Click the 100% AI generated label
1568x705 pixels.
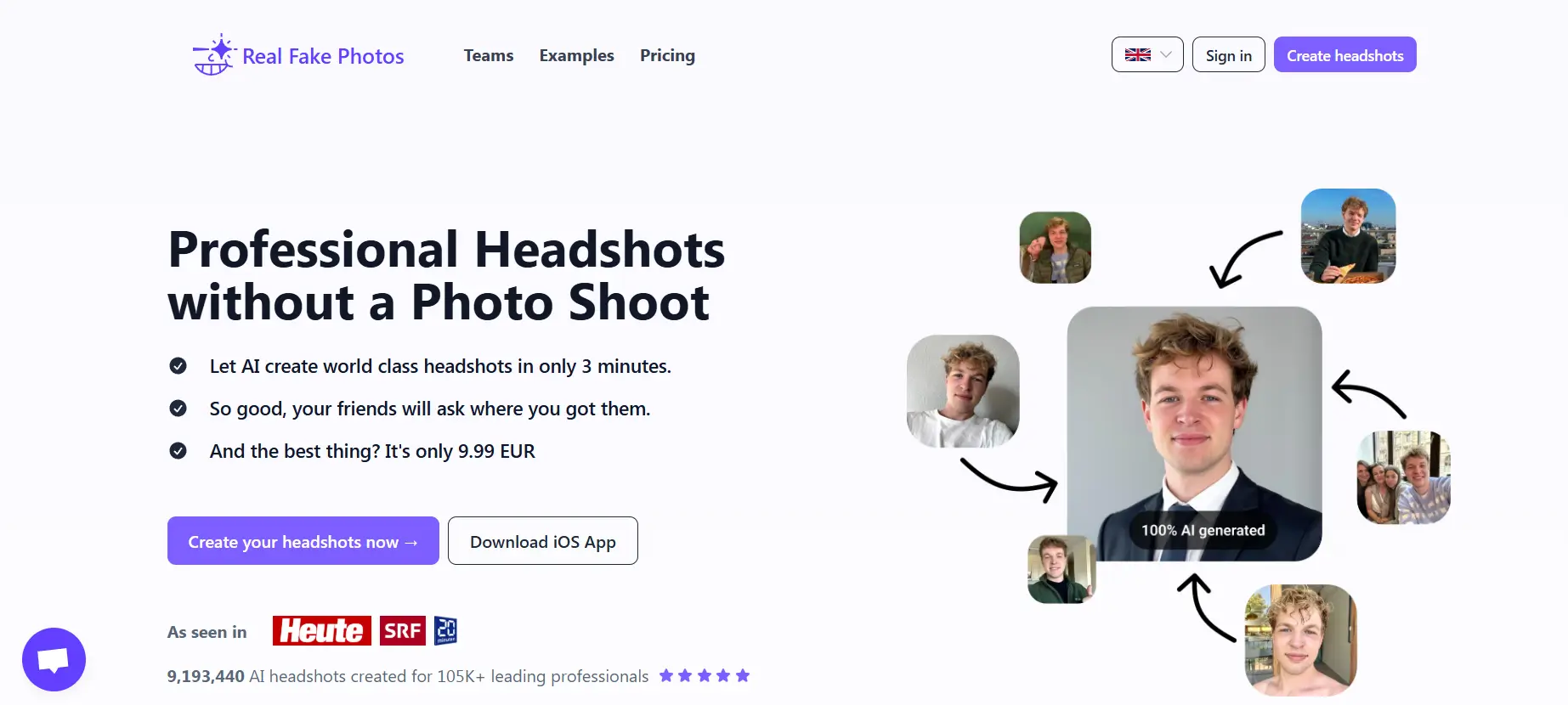pyautogui.click(x=1203, y=530)
